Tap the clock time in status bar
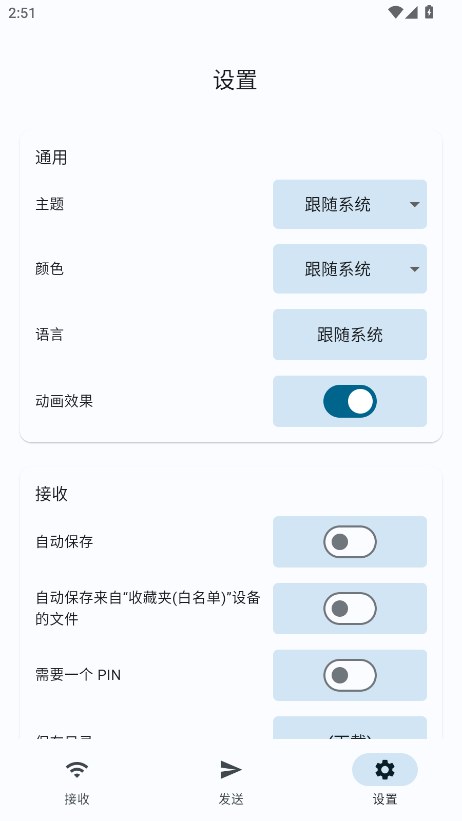The image size is (462, 821). (22, 13)
